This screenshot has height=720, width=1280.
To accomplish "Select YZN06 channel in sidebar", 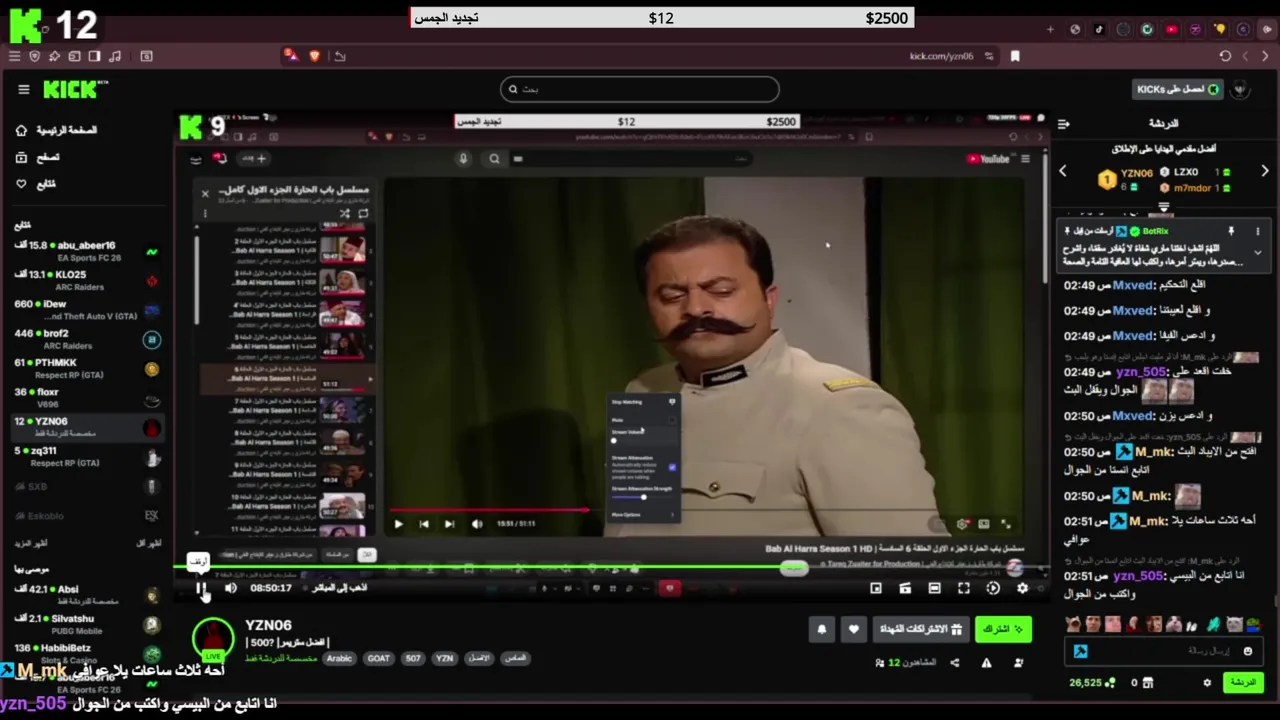I will [x=87, y=427].
